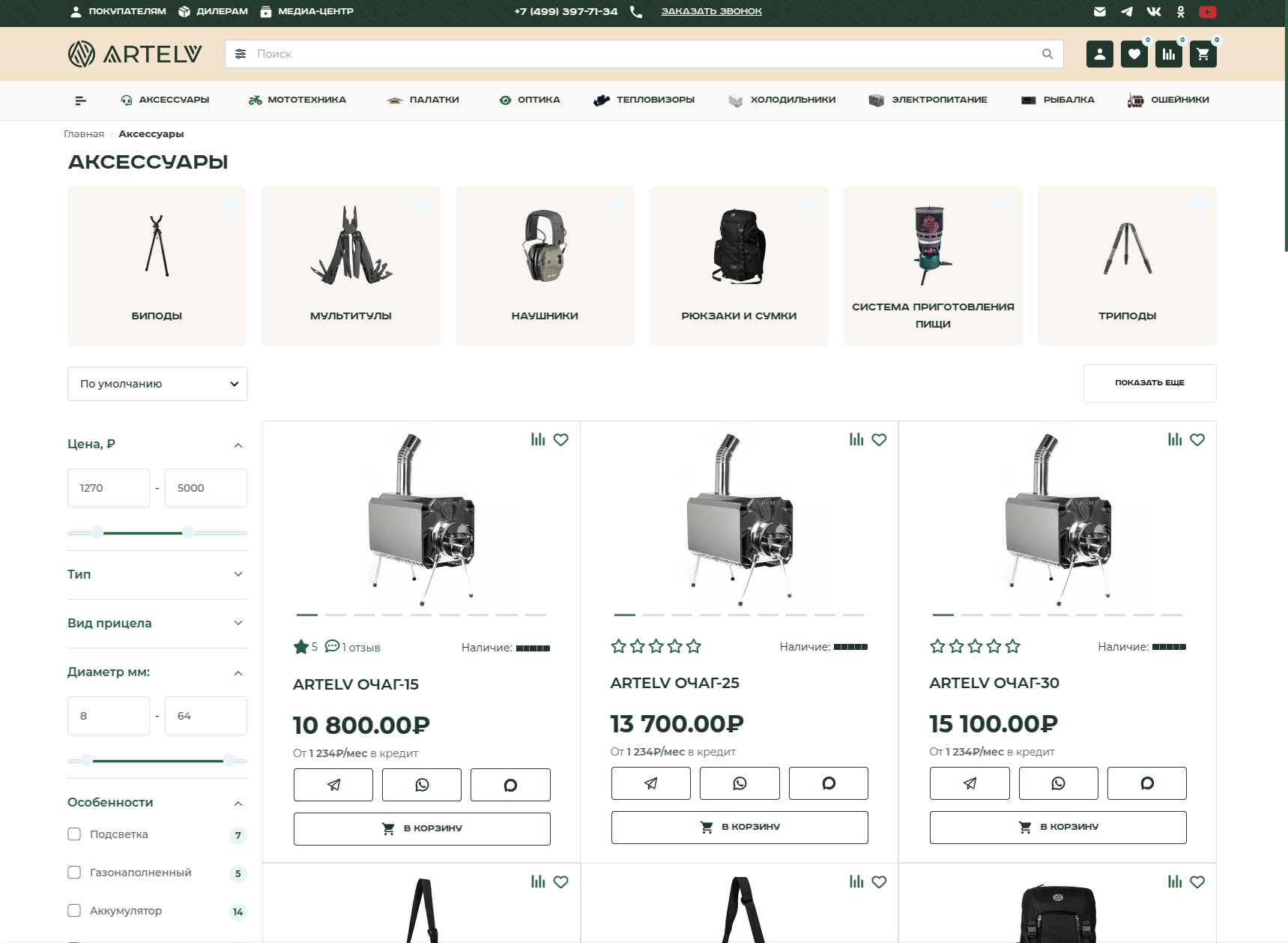
Task: Click the ARTELV logo
Action: pos(135,54)
